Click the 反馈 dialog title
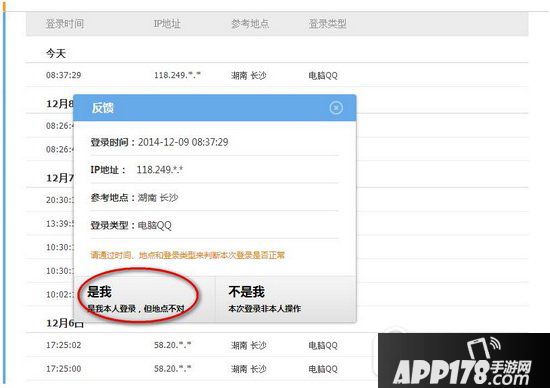This screenshot has height=388, width=550. click(102, 108)
